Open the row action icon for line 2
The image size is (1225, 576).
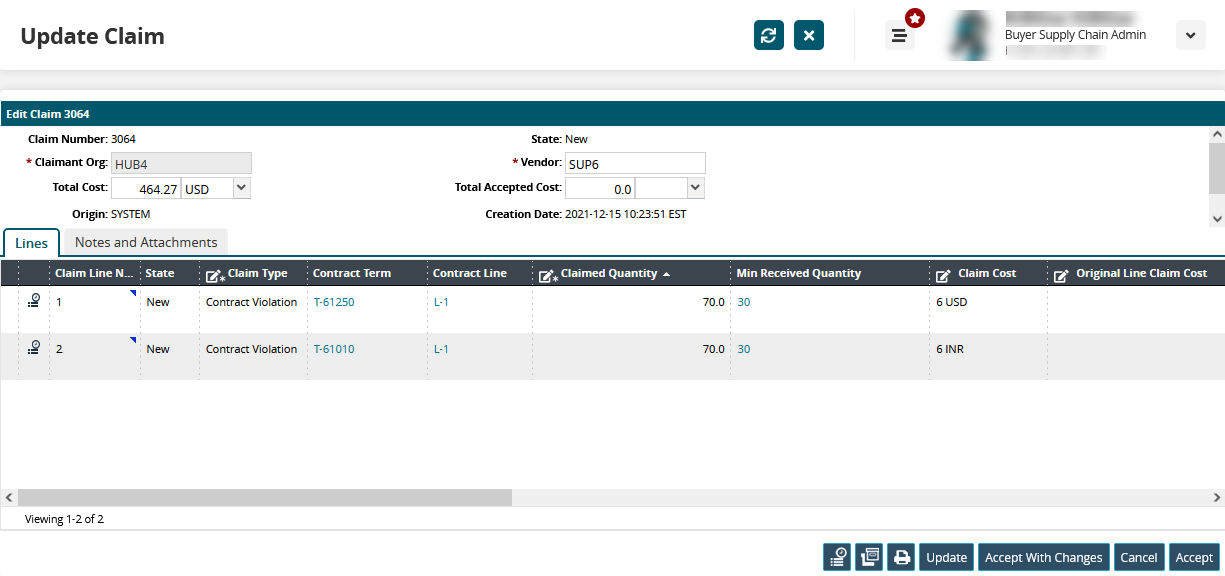click(x=34, y=347)
